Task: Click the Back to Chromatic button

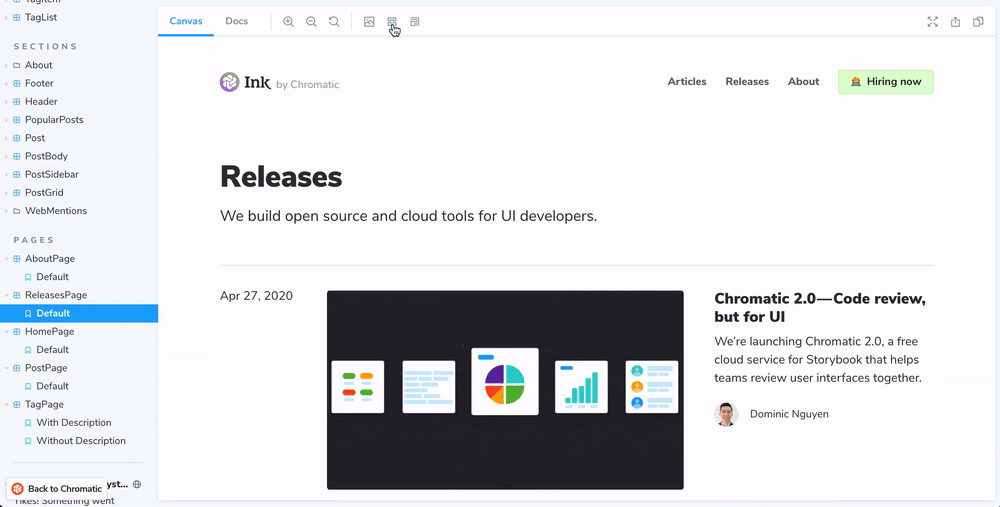Action: tap(57, 489)
